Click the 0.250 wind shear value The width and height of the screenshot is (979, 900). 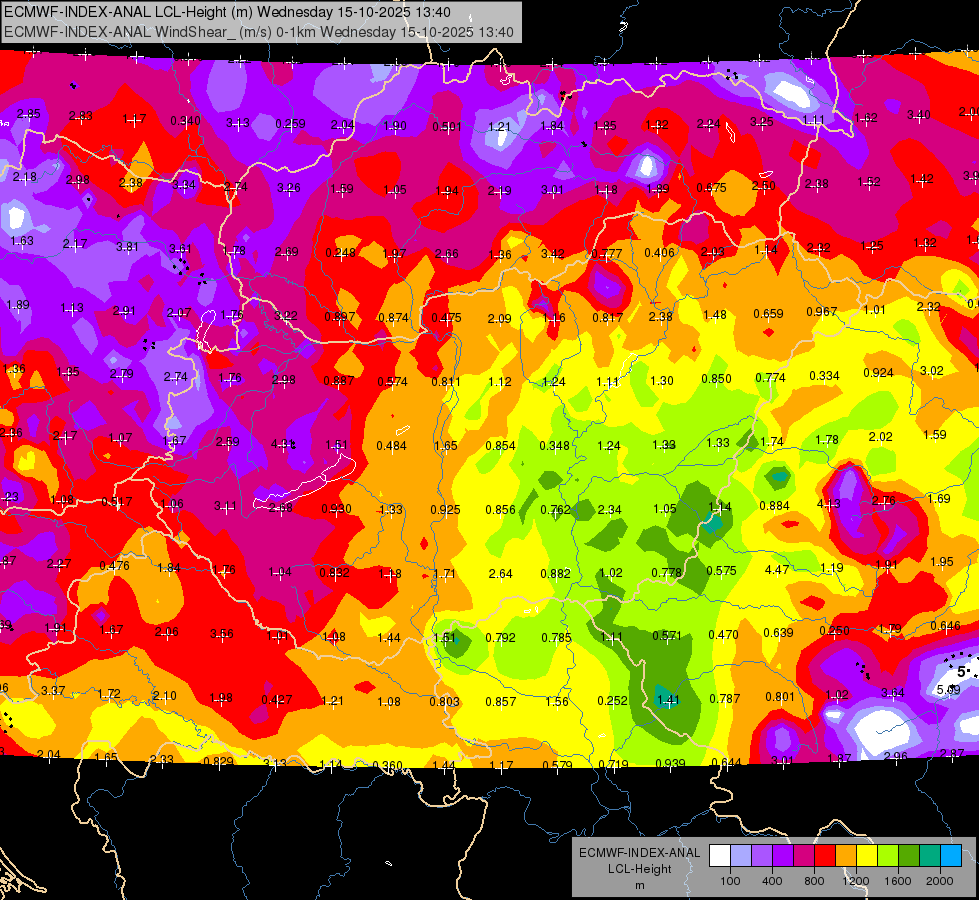(835, 631)
